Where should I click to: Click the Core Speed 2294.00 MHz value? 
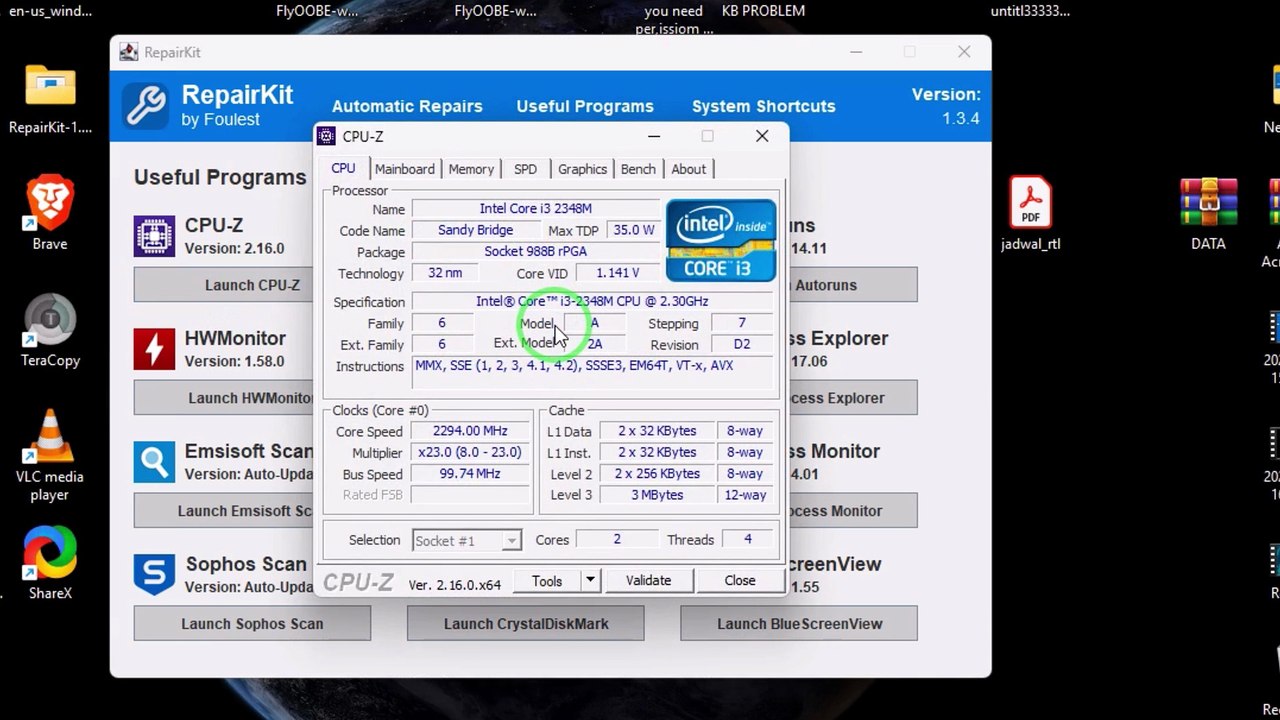[470, 431]
